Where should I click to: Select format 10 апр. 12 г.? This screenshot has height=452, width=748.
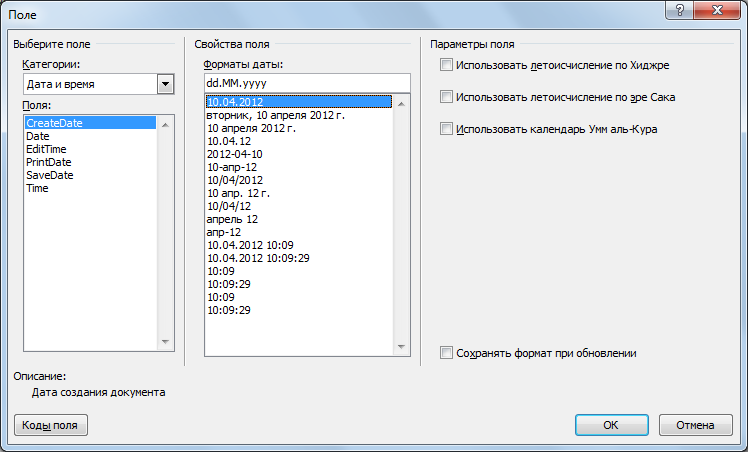(299, 193)
